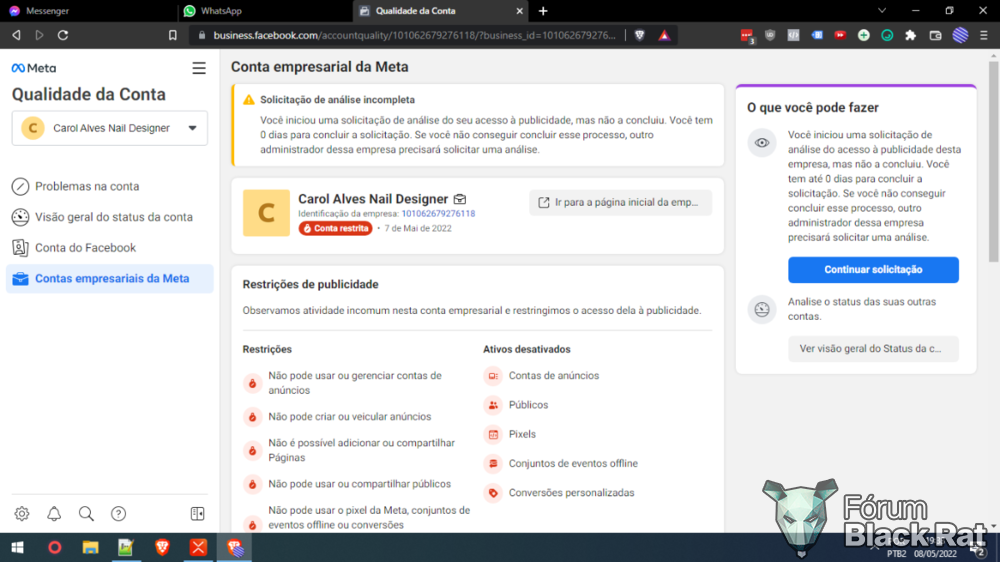Open Brave wallet icon in toolbar
This screenshot has width=1000, height=562.
[936, 35]
